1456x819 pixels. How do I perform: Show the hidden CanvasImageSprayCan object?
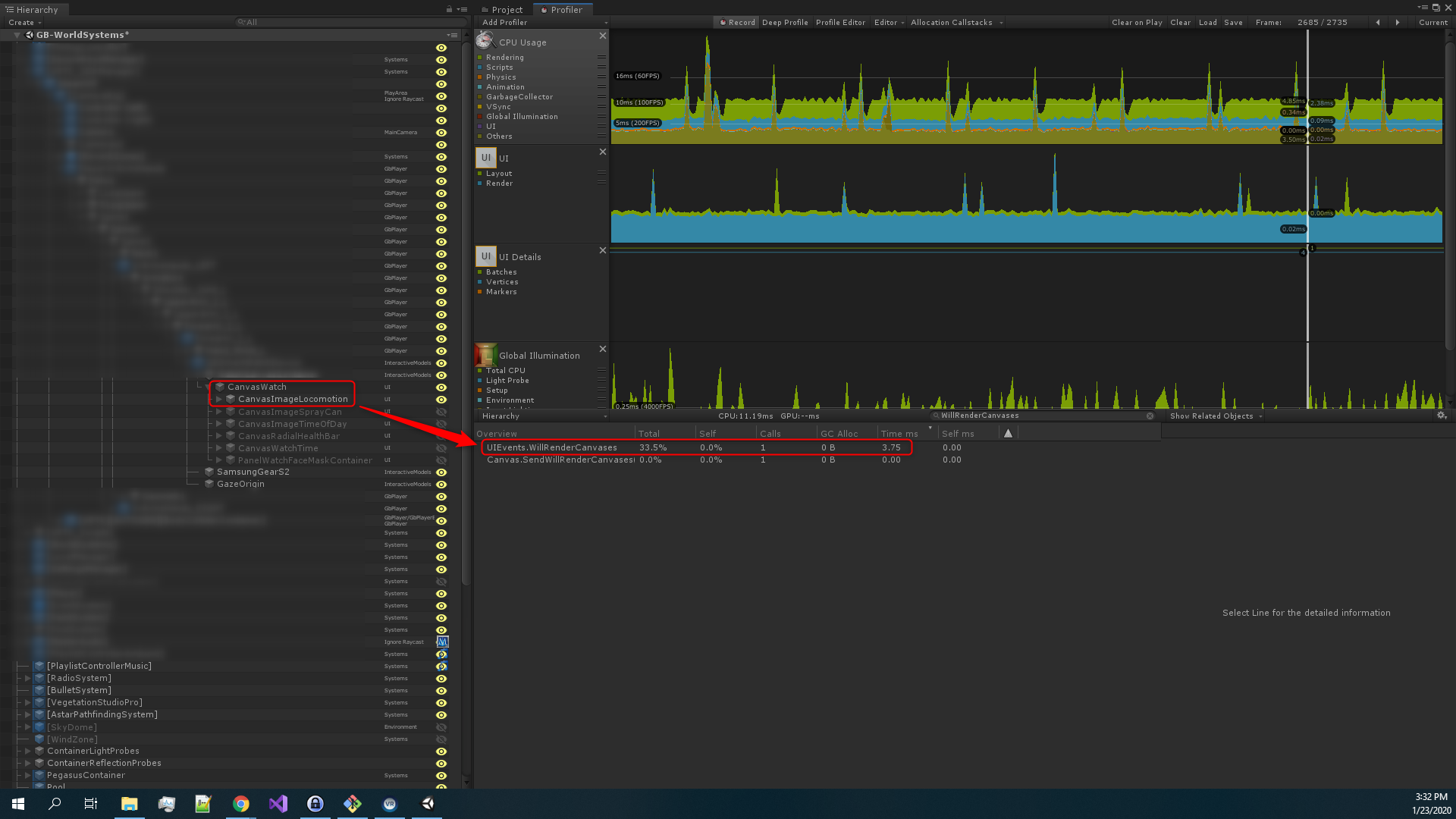tap(441, 412)
